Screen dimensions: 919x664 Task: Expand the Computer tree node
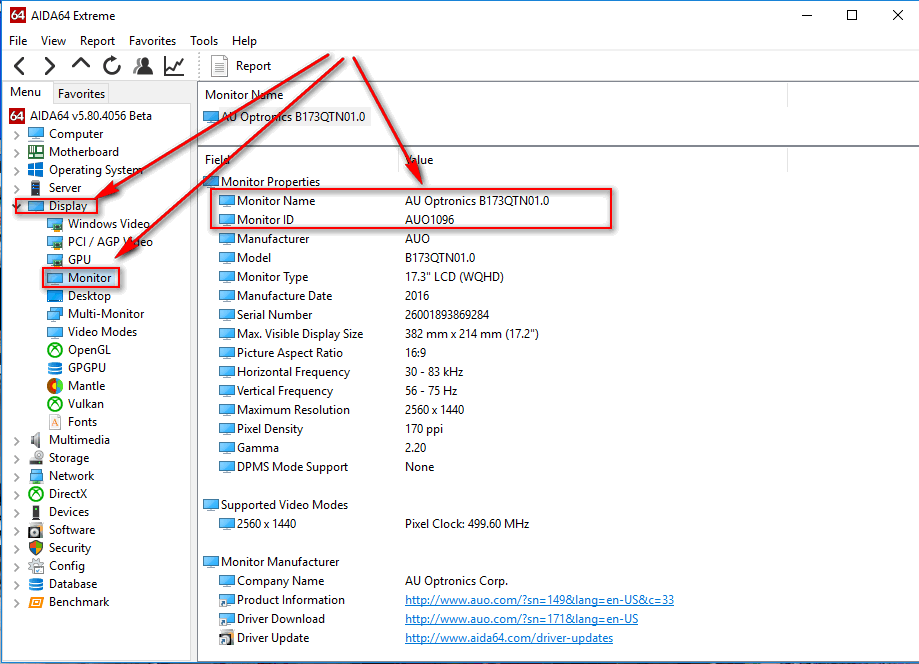click(x=16, y=135)
